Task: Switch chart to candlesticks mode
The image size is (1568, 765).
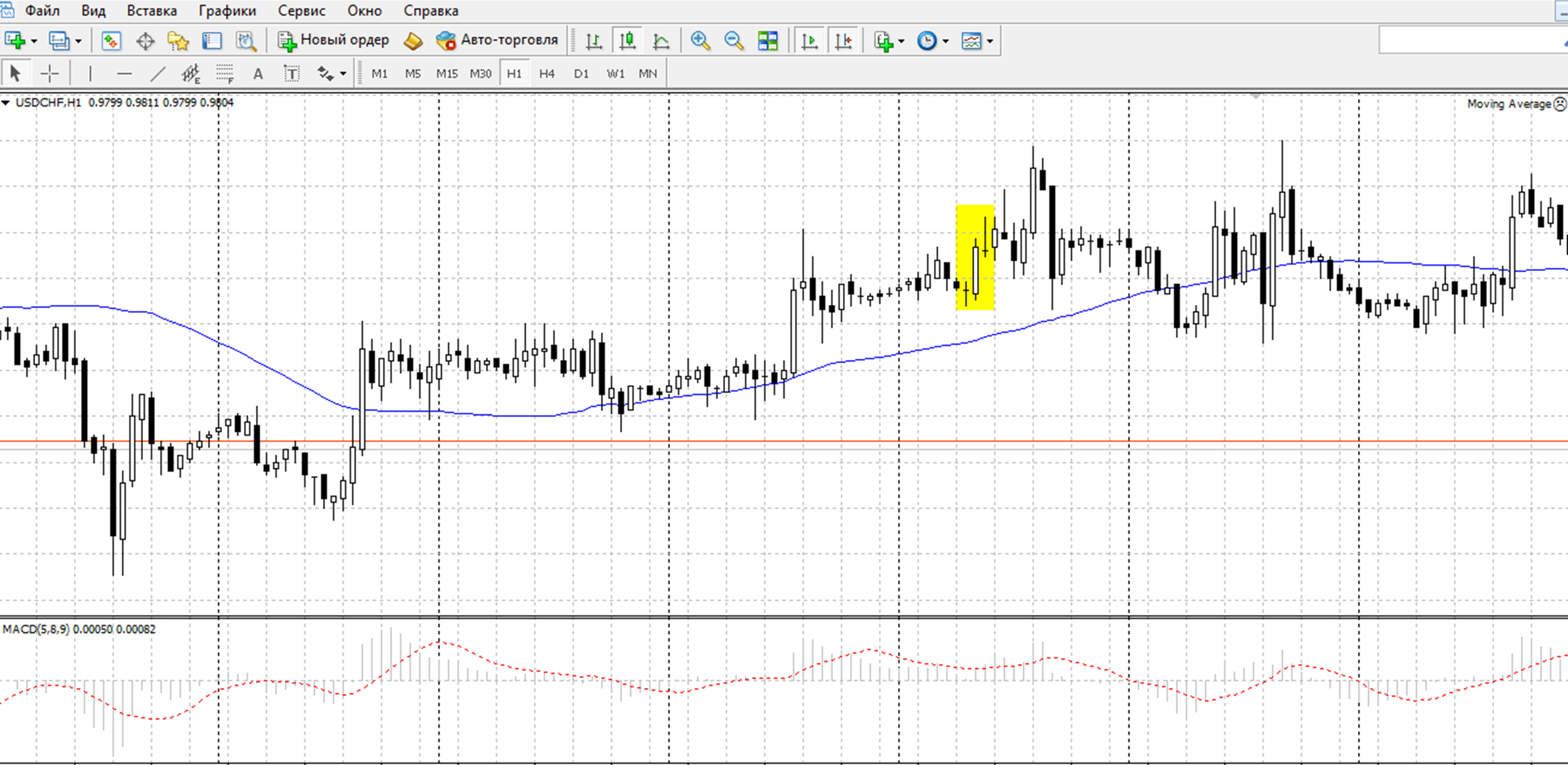Action: pos(627,41)
